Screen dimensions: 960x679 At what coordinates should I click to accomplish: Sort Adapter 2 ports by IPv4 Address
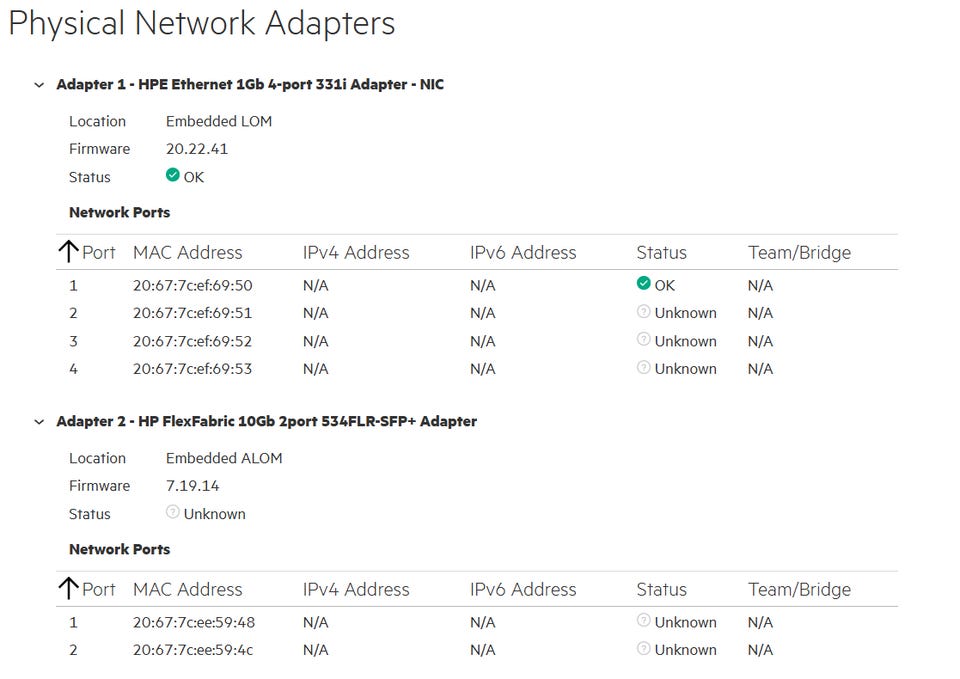click(x=356, y=589)
